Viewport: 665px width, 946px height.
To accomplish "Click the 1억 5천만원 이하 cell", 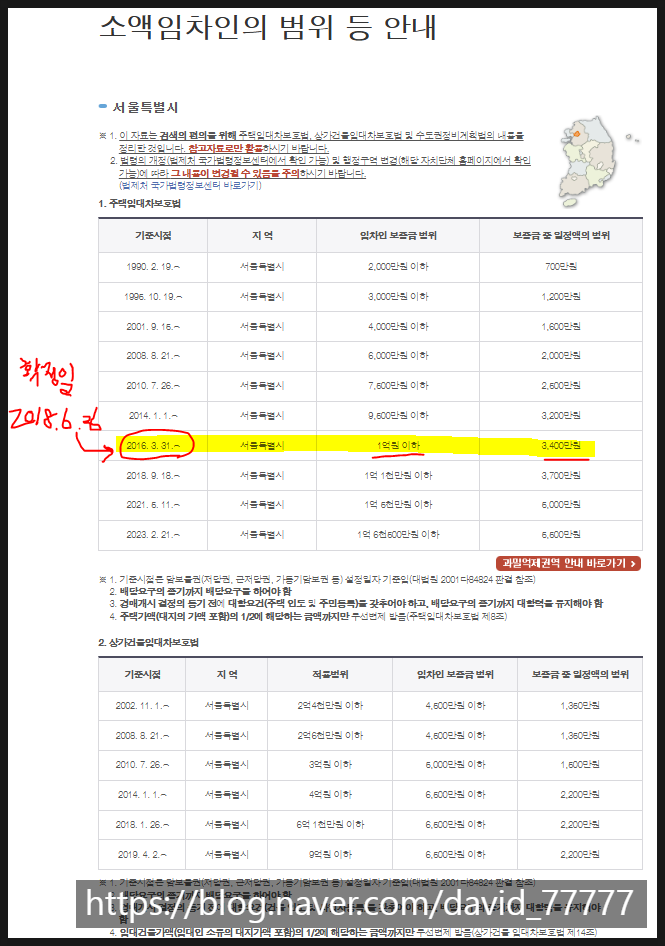I will pyautogui.click(x=398, y=505).
